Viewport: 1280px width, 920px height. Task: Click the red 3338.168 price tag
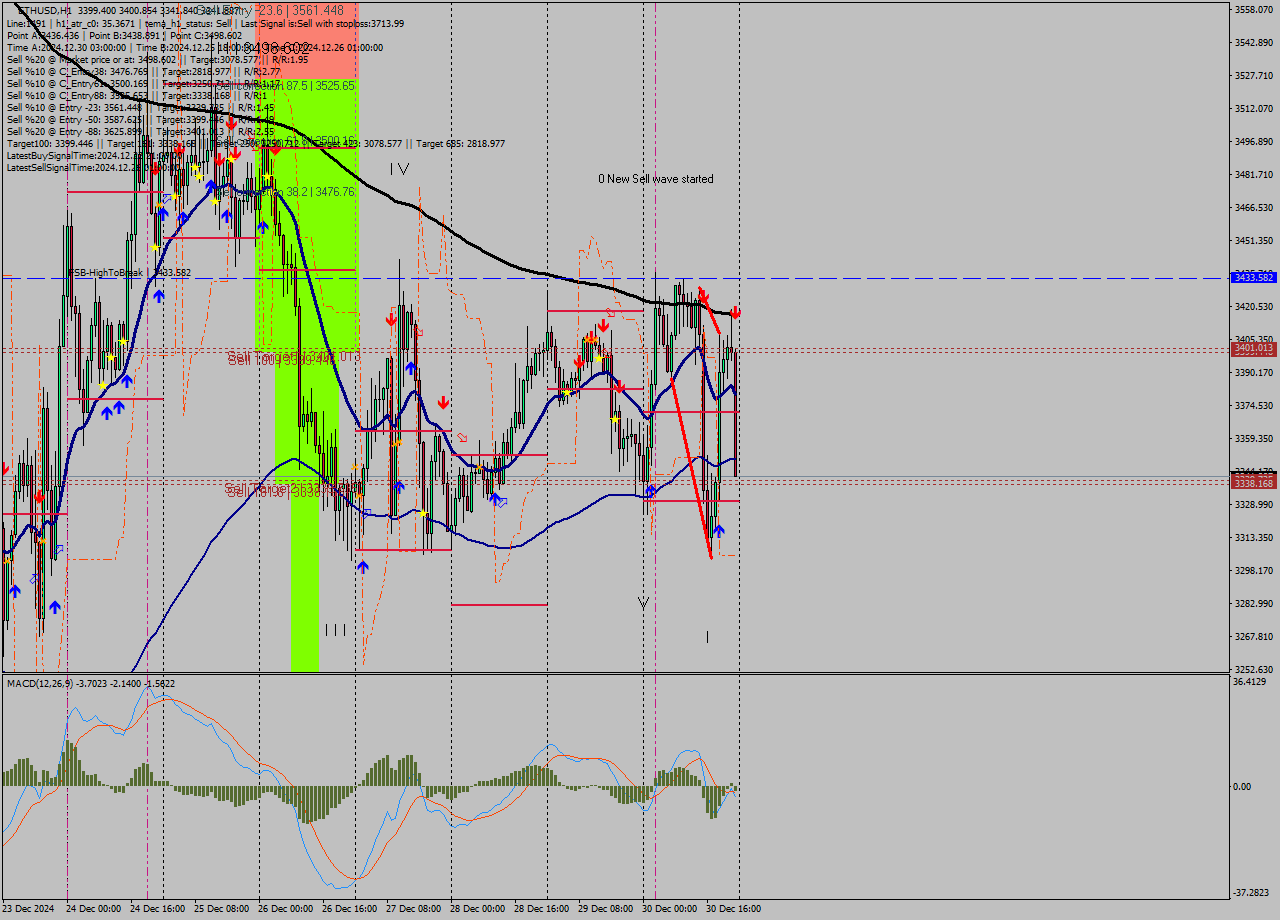1254,483
